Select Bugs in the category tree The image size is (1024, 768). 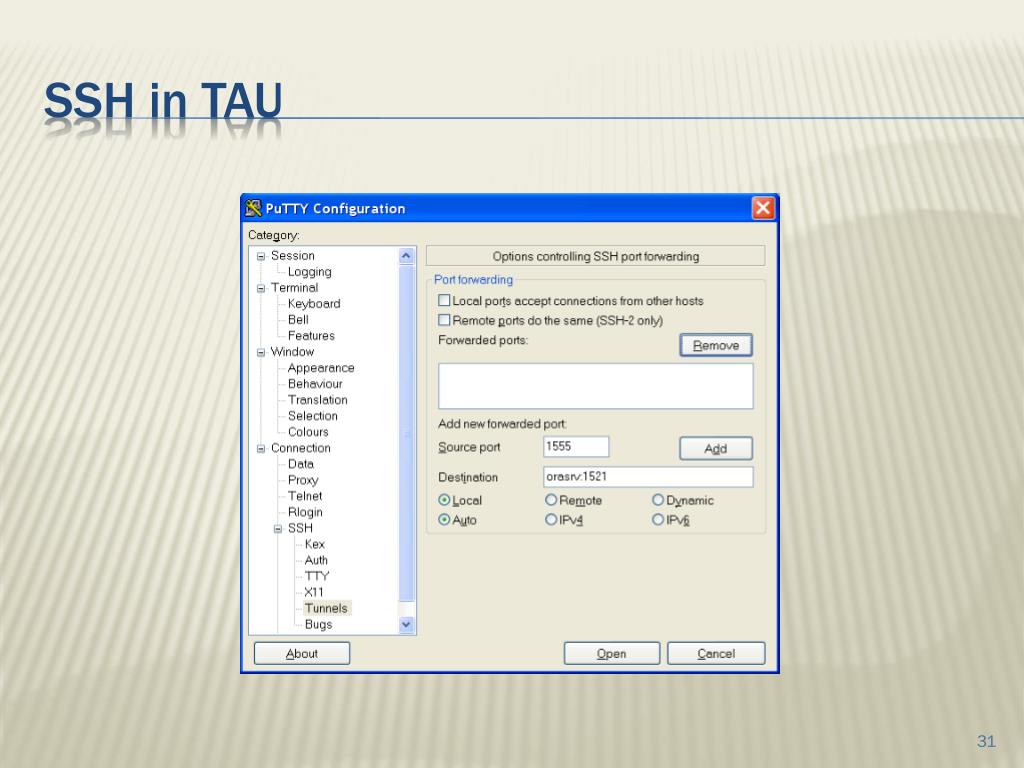pyautogui.click(x=318, y=625)
